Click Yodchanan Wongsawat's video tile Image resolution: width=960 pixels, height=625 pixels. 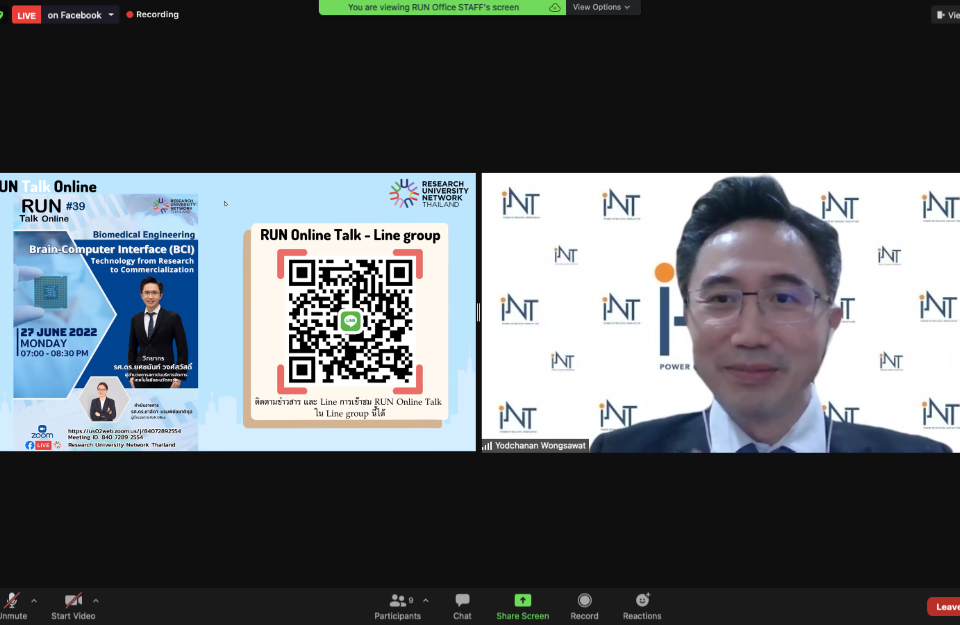[x=721, y=312]
